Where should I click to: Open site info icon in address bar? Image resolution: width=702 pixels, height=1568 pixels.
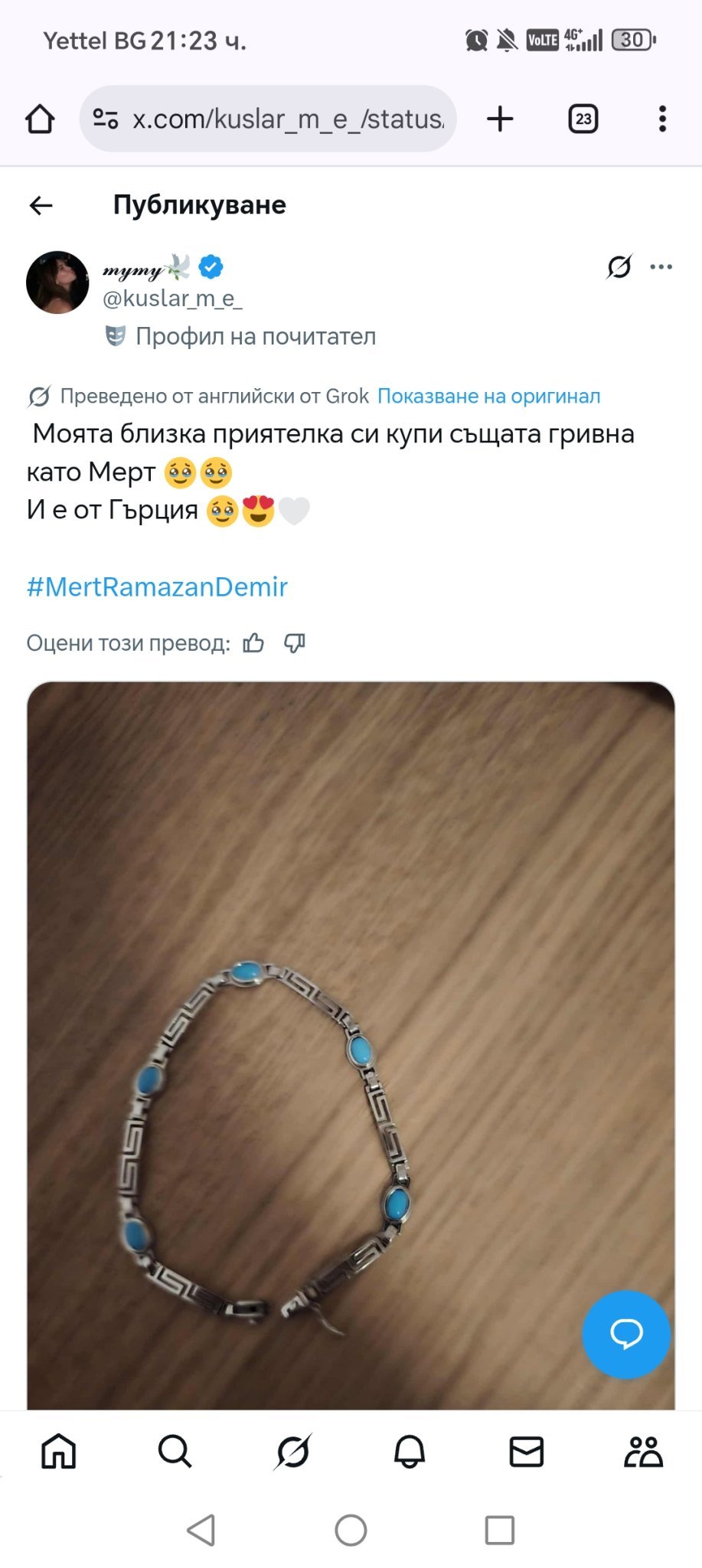point(105,119)
